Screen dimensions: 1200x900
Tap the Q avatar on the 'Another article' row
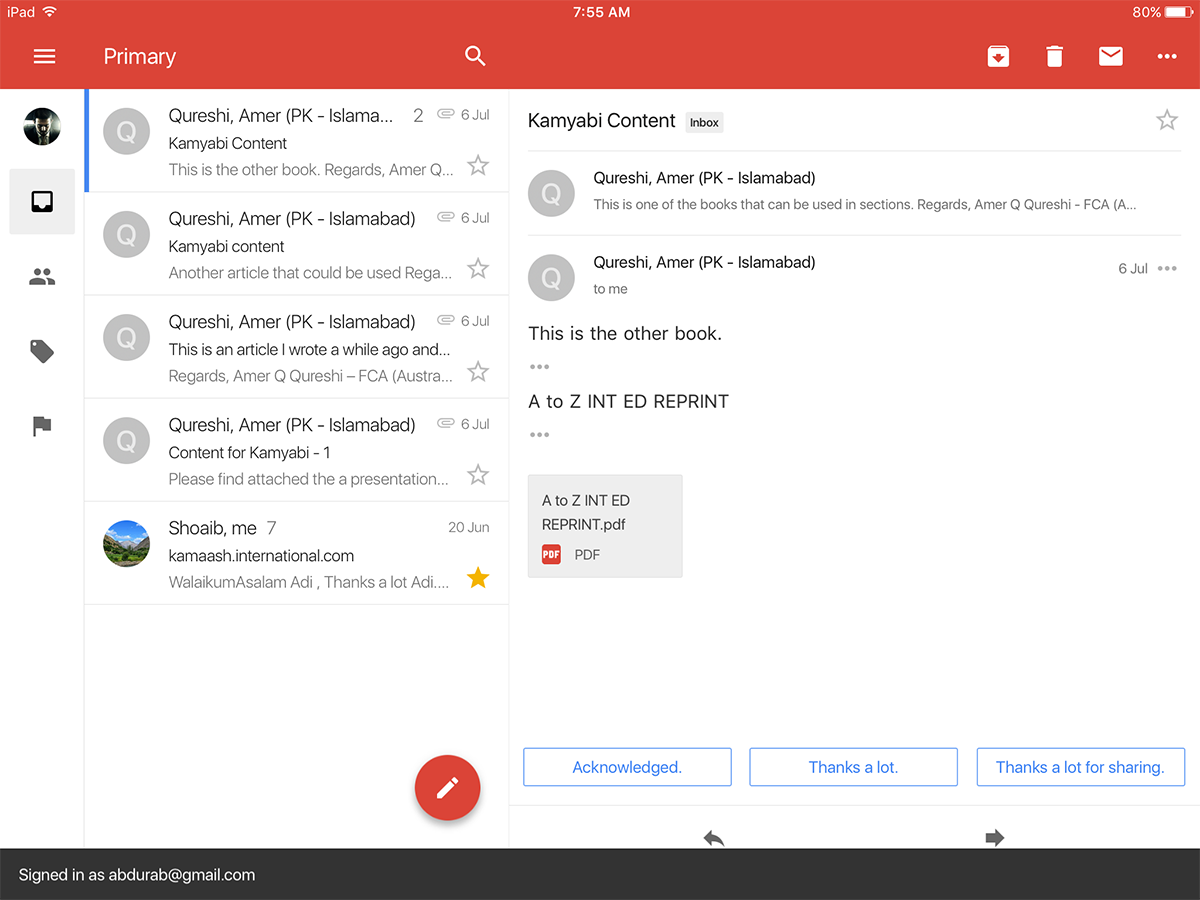click(127, 235)
